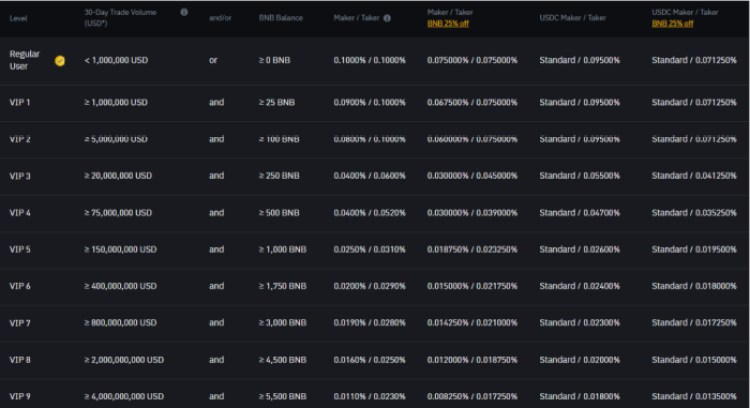Click the Standard / 0.02600% USDC fee cell

click(580, 249)
